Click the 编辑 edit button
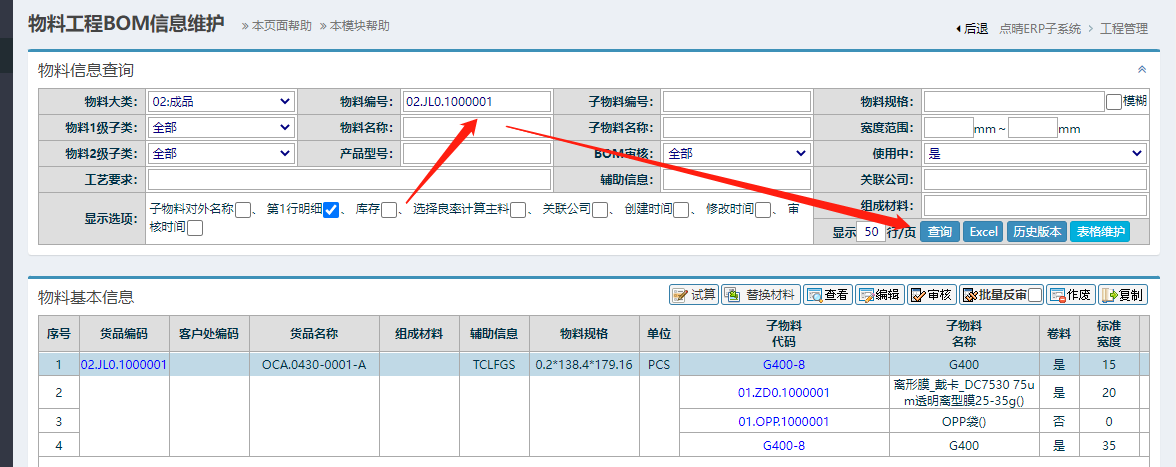 [880, 295]
